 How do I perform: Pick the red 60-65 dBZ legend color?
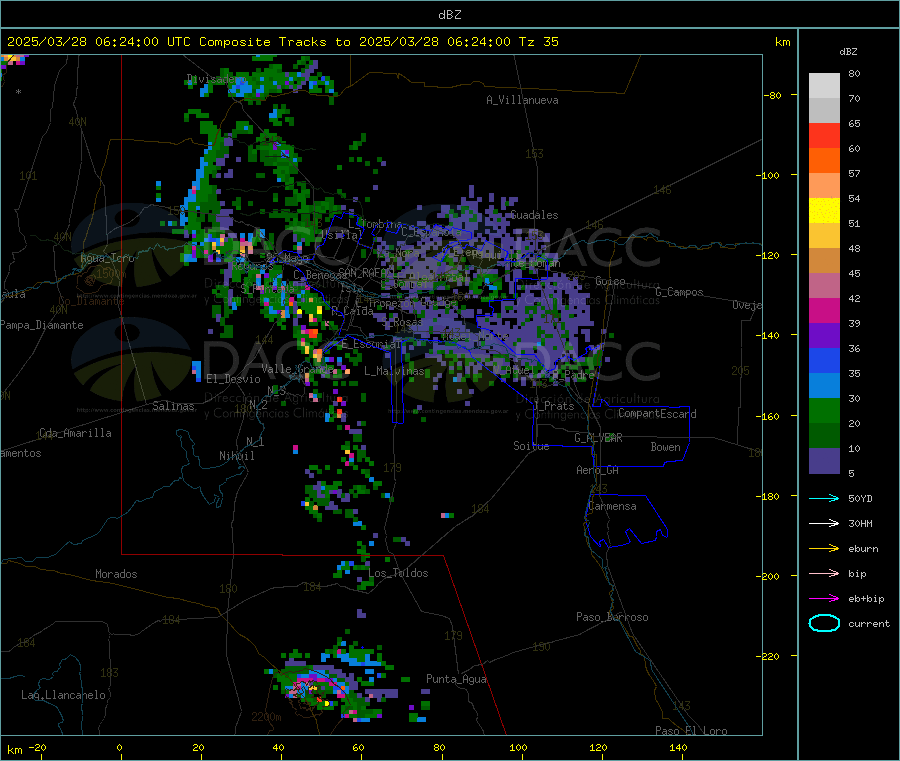824,136
